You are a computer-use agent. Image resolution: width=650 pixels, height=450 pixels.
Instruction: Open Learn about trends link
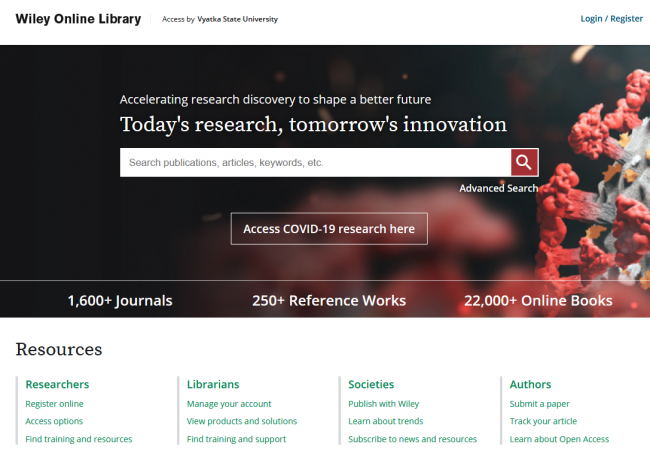coord(386,421)
